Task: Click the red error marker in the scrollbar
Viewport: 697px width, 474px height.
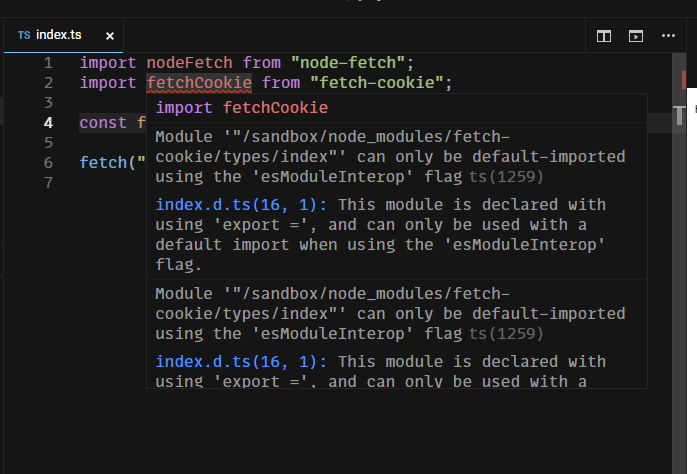Action: point(683,80)
